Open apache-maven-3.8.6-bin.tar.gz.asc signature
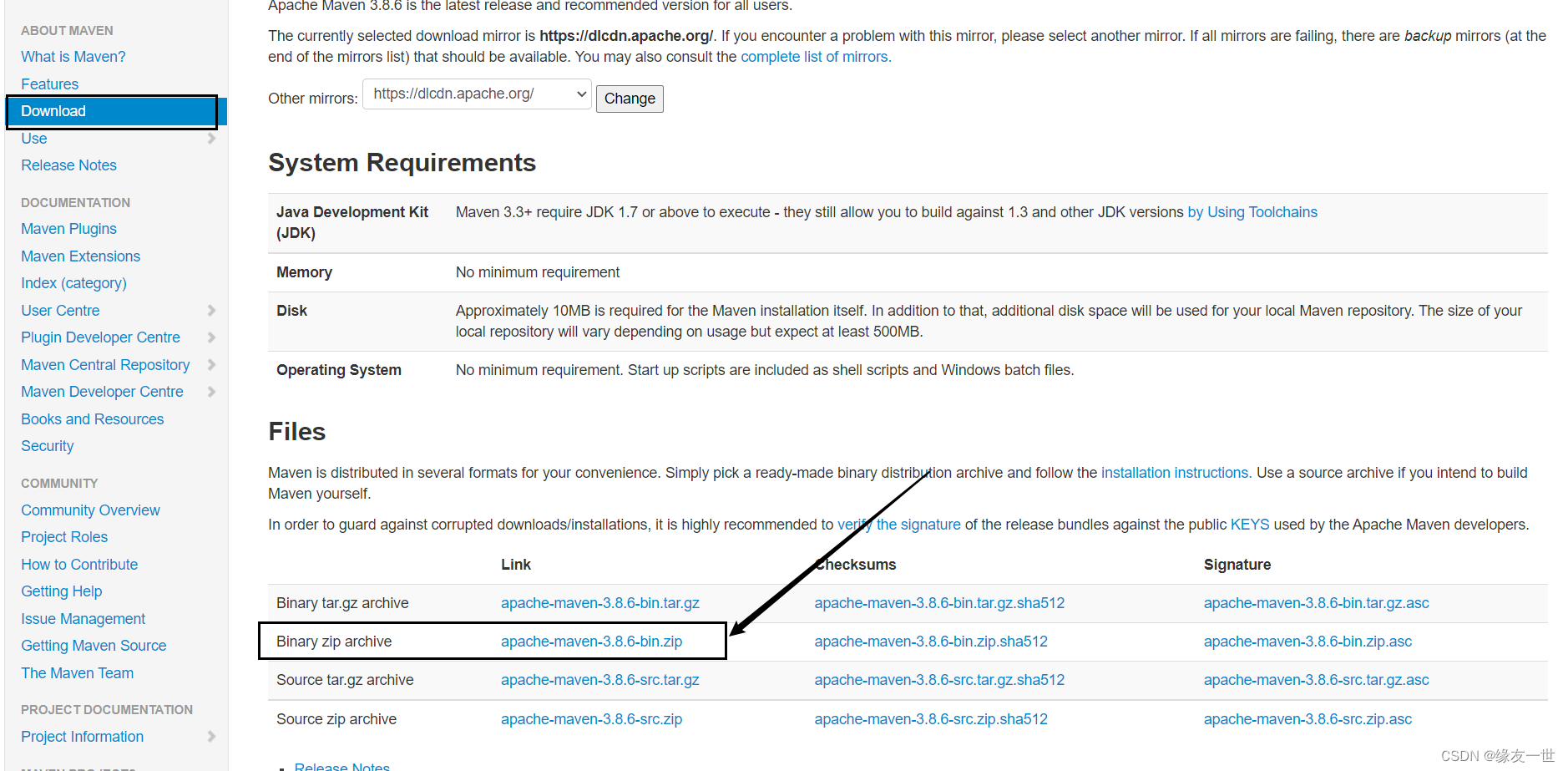 [1317, 603]
